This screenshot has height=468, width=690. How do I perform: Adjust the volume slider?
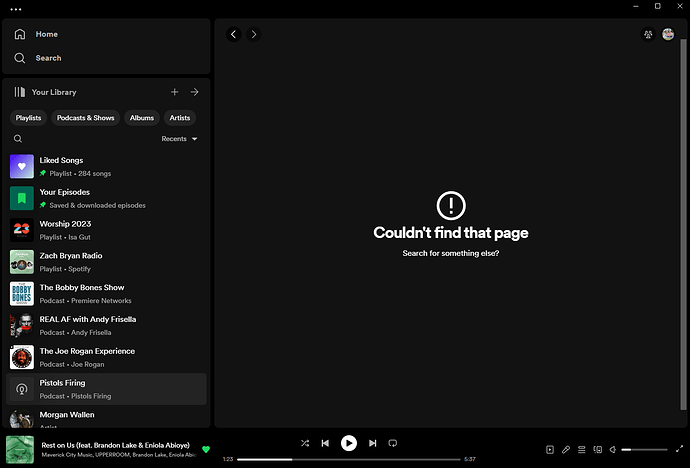644,450
